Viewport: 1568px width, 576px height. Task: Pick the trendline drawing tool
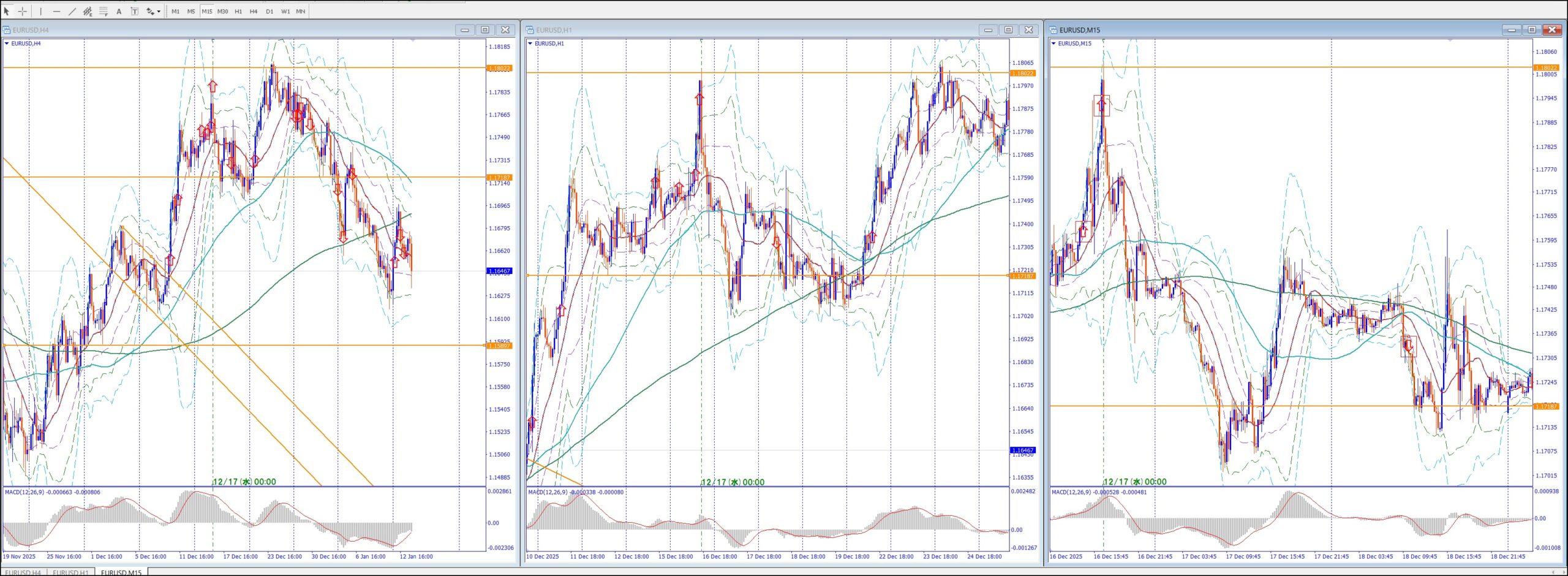coord(72,11)
